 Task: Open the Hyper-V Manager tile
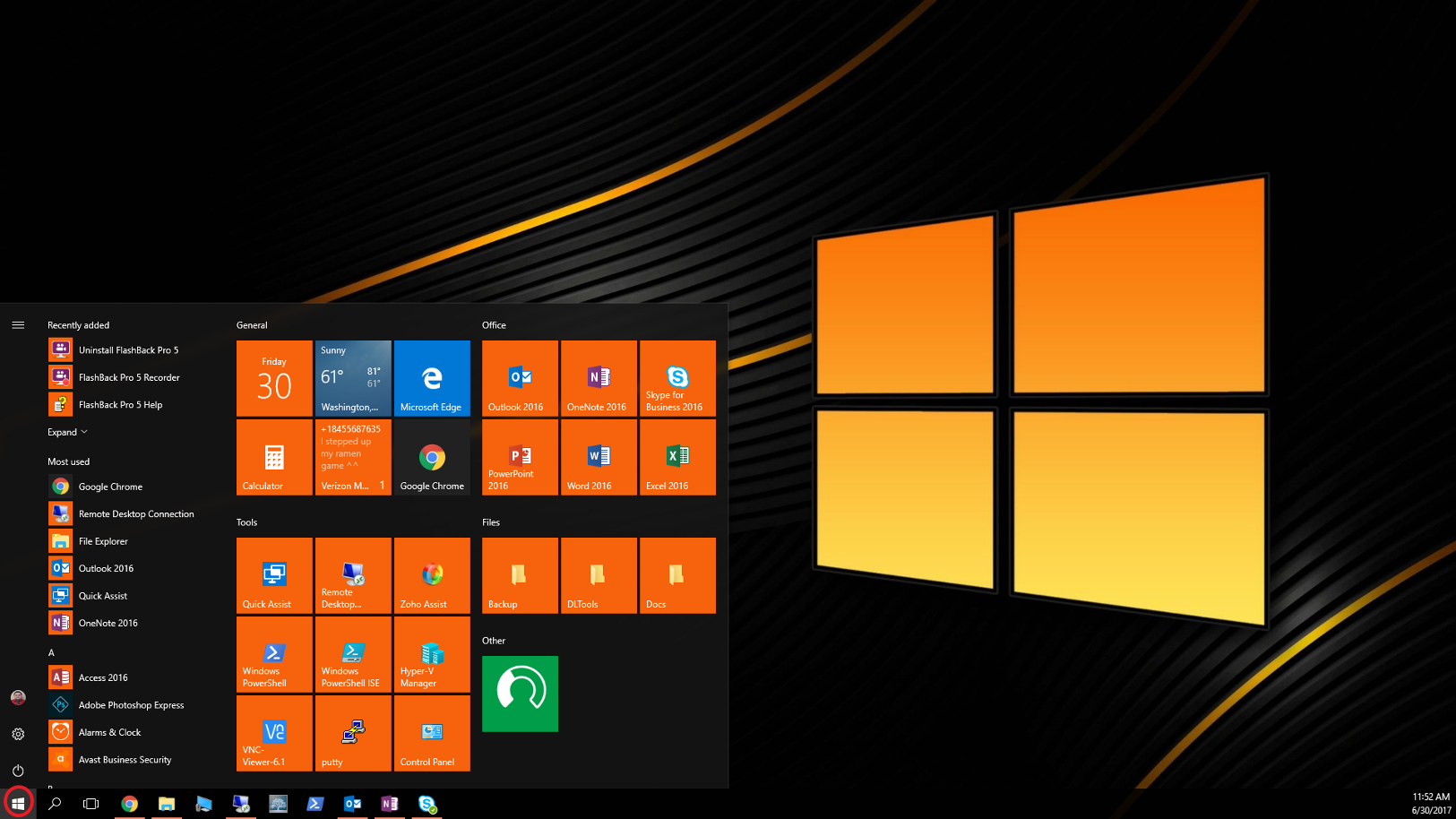432,654
